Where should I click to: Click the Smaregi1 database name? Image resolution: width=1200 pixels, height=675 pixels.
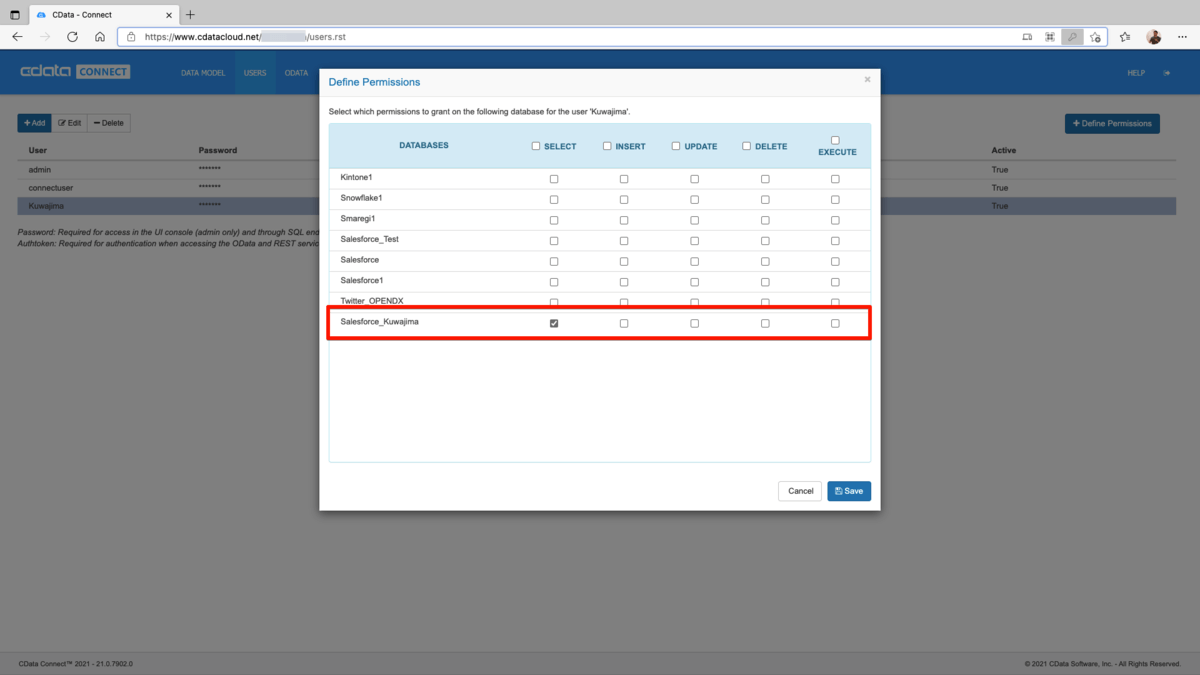357,218
